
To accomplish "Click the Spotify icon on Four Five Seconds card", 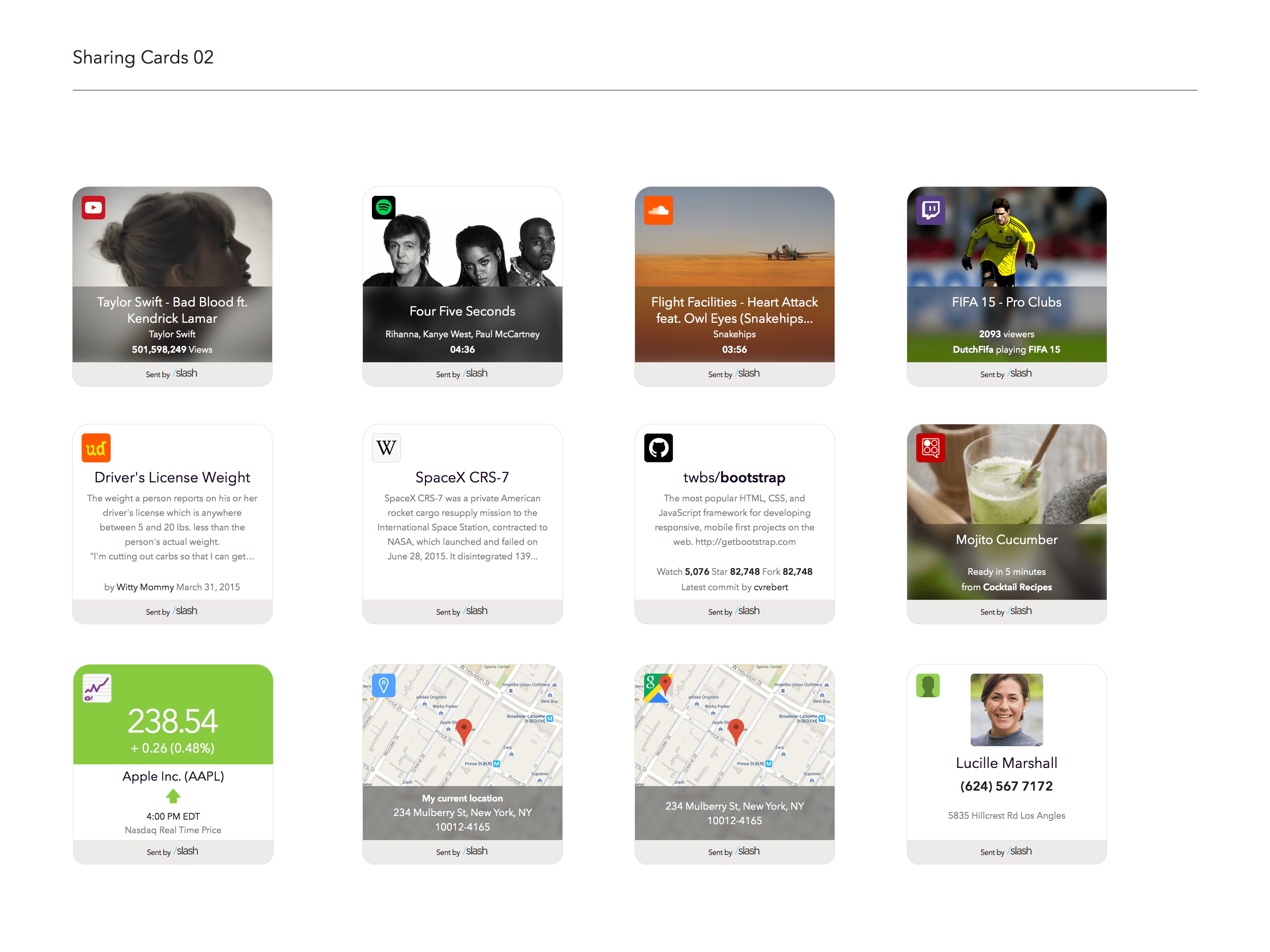I will [384, 208].
